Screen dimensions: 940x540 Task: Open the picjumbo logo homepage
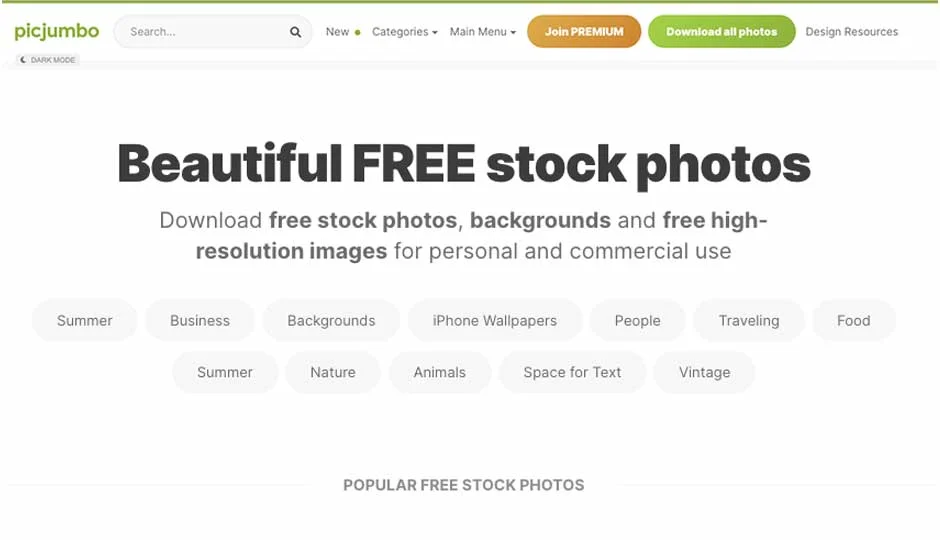click(57, 31)
